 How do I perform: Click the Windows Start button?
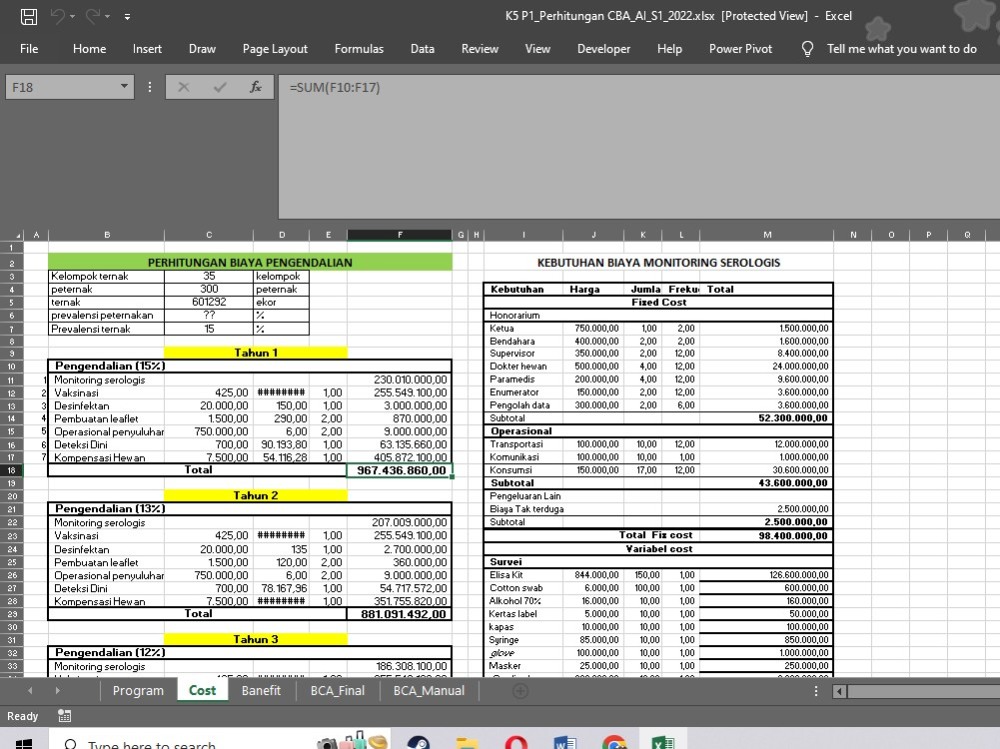click(x=24, y=744)
